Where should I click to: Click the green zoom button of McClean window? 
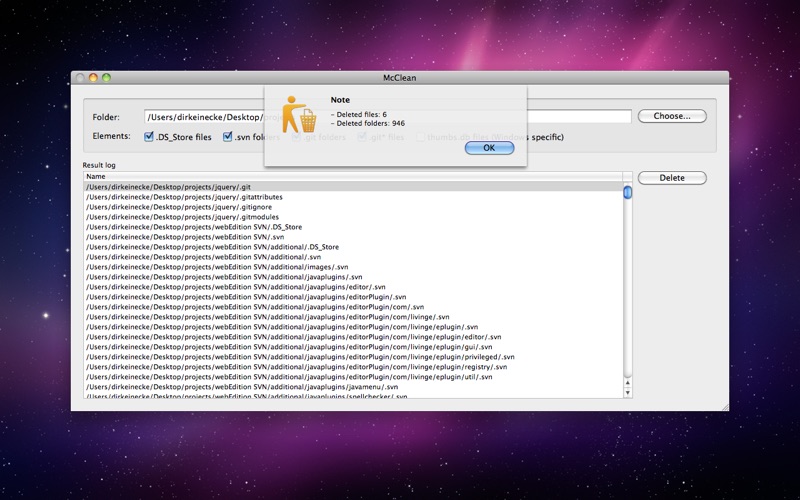click(106, 78)
